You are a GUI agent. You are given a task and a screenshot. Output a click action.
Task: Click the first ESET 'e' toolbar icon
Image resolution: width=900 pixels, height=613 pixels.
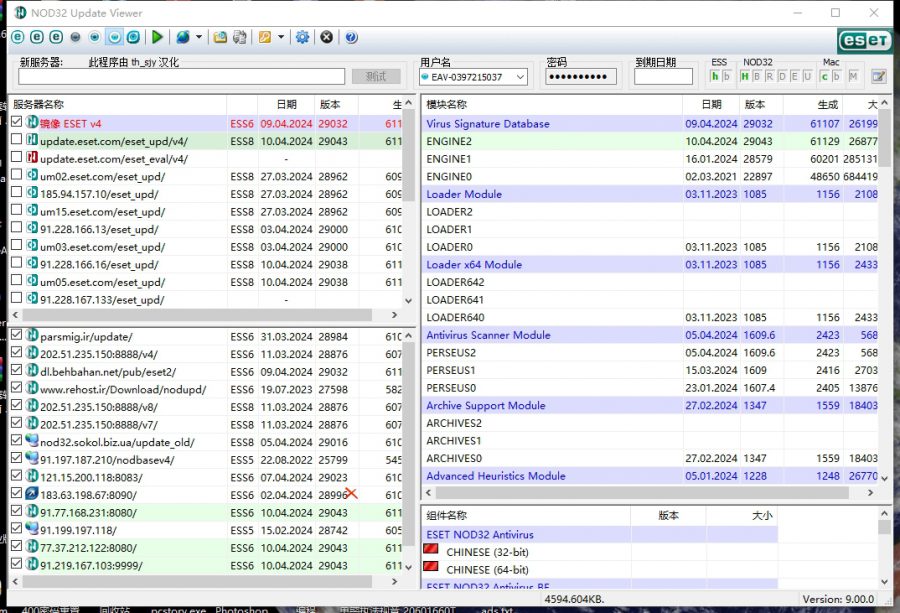point(18,37)
